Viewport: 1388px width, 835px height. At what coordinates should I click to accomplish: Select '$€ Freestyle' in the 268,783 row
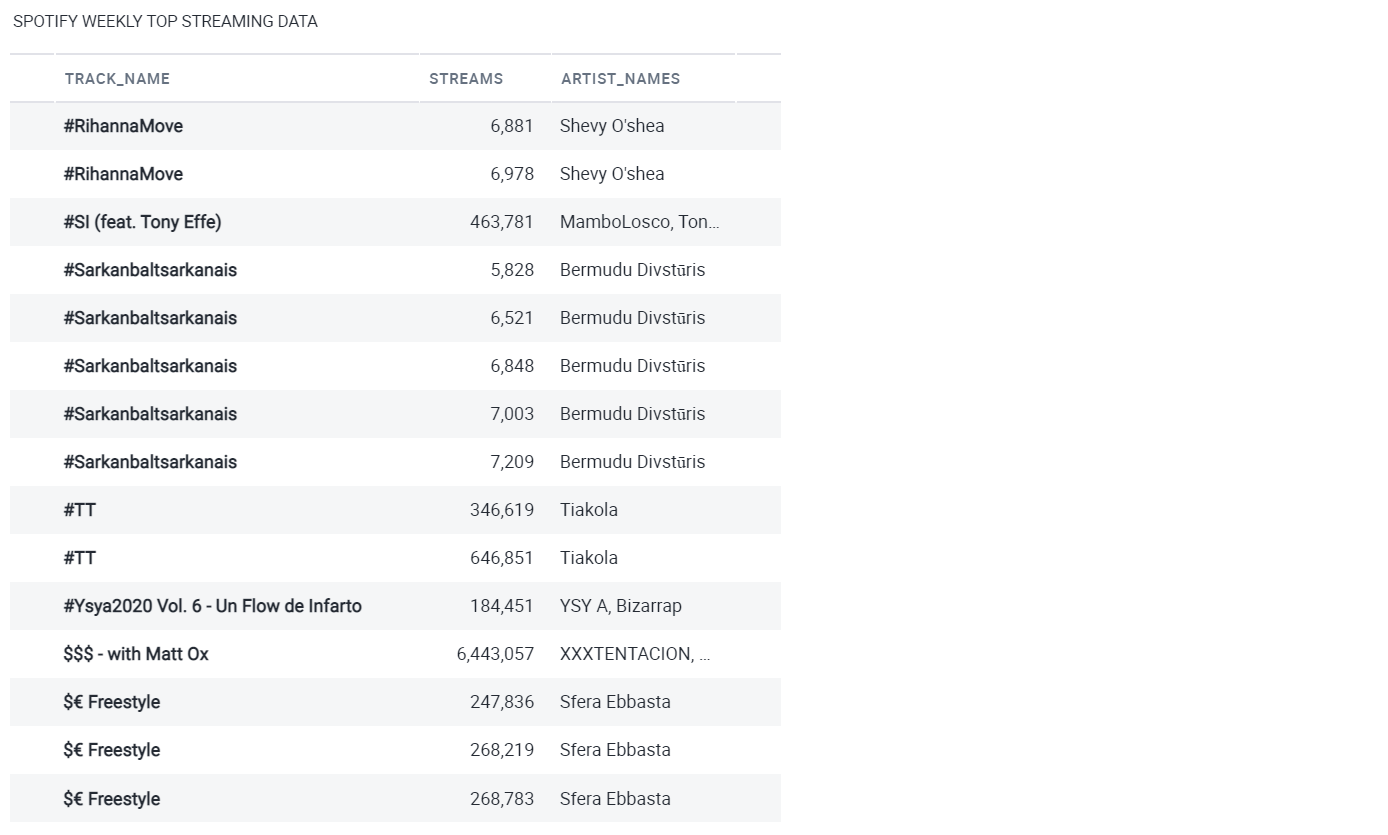point(112,799)
